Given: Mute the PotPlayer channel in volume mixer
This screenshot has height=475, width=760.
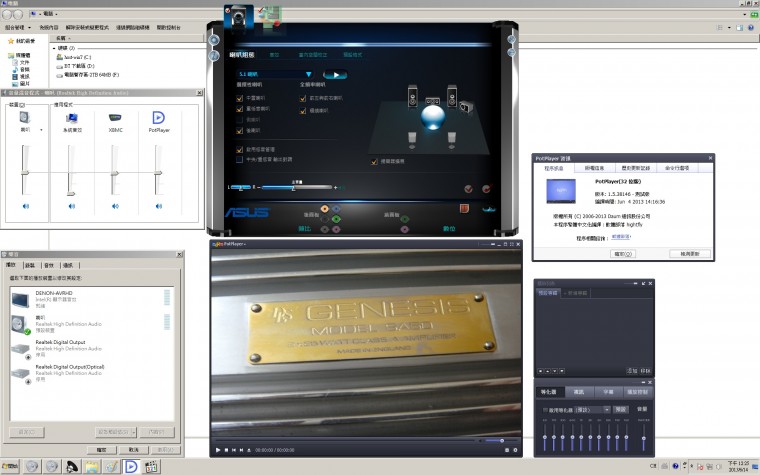Looking at the screenshot, I should pyautogui.click(x=158, y=206).
